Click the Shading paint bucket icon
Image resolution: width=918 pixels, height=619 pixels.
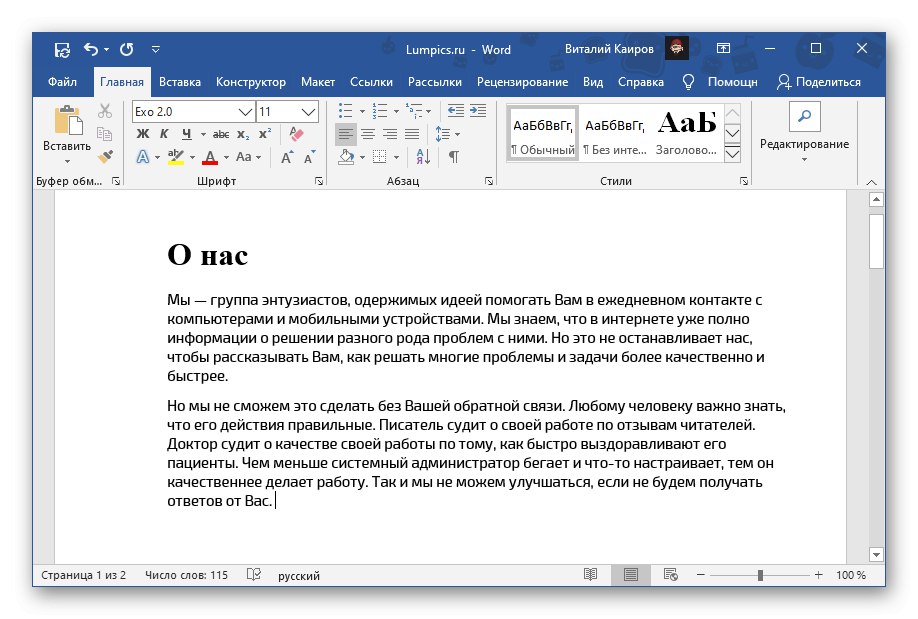[x=346, y=157]
